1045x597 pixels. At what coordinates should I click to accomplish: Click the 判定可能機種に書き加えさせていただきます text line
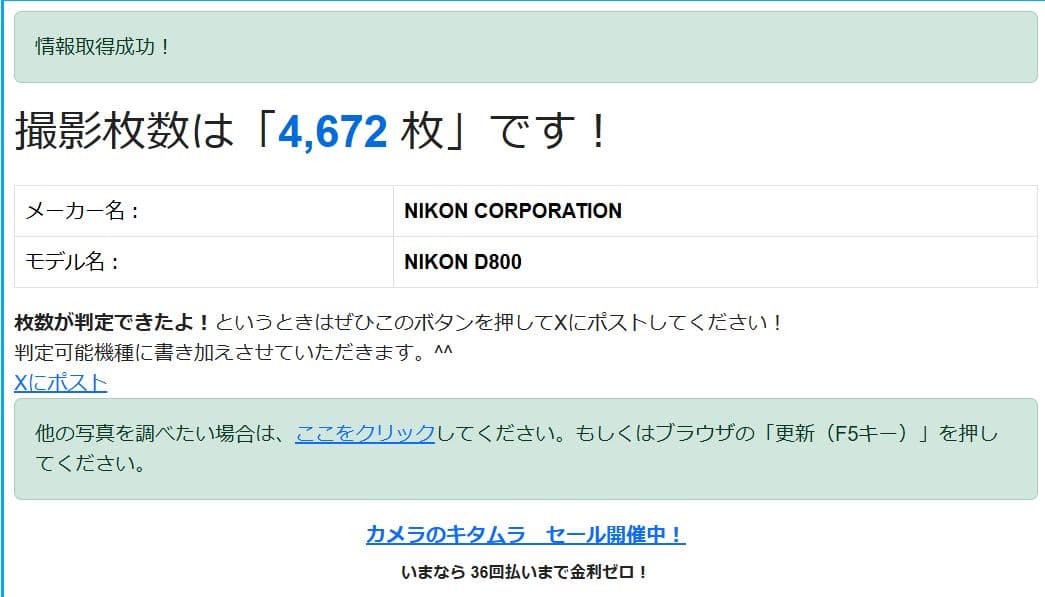point(233,352)
